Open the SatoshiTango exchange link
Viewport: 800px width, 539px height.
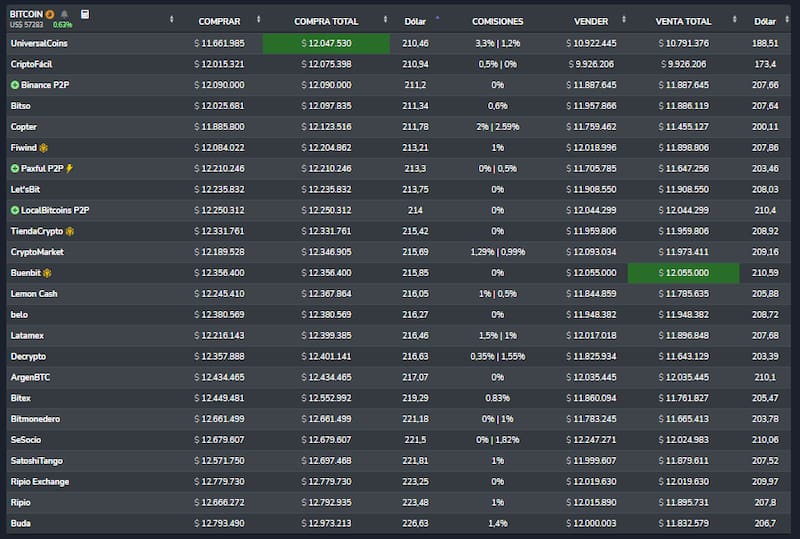tap(36, 460)
